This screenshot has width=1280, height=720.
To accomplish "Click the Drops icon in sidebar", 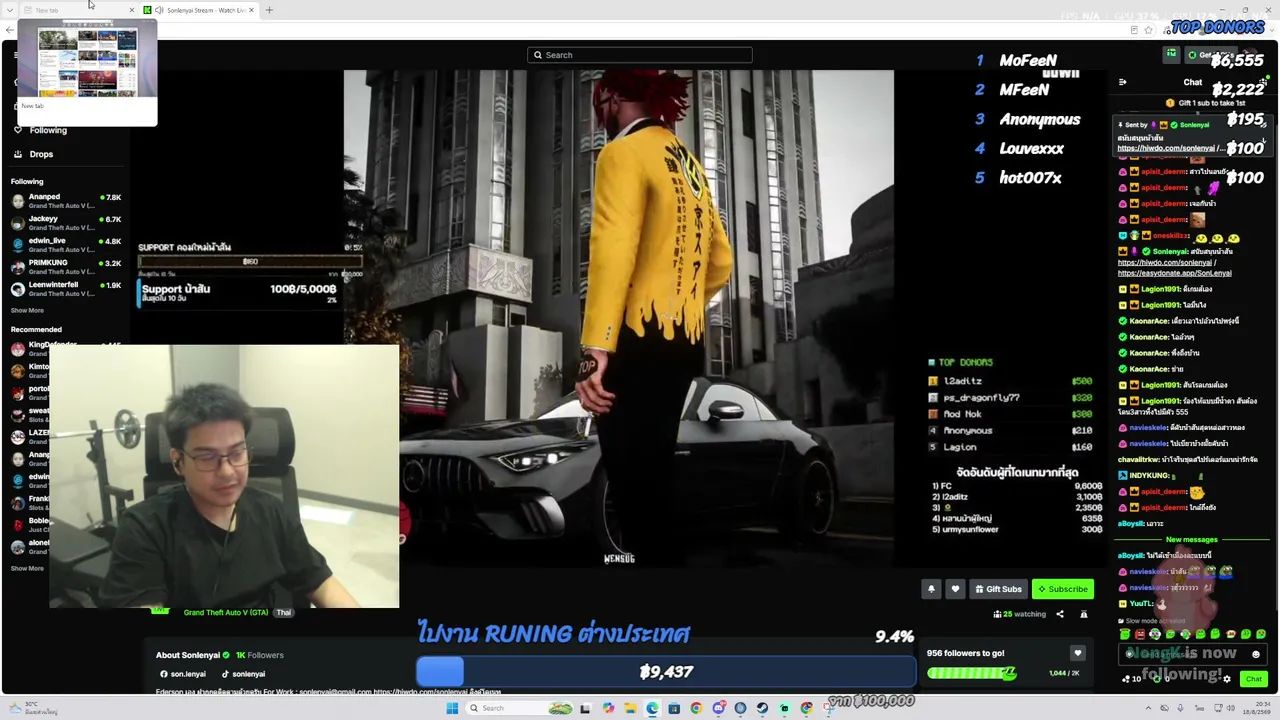I will (x=18, y=154).
